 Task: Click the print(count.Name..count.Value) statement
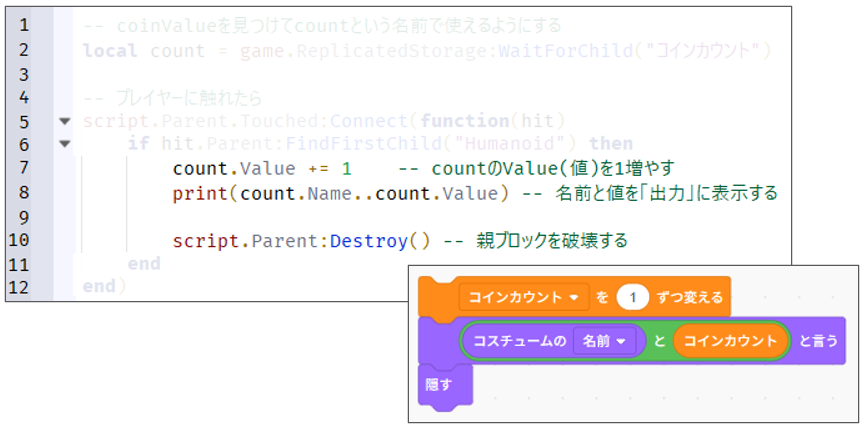pyautogui.click(x=341, y=193)
